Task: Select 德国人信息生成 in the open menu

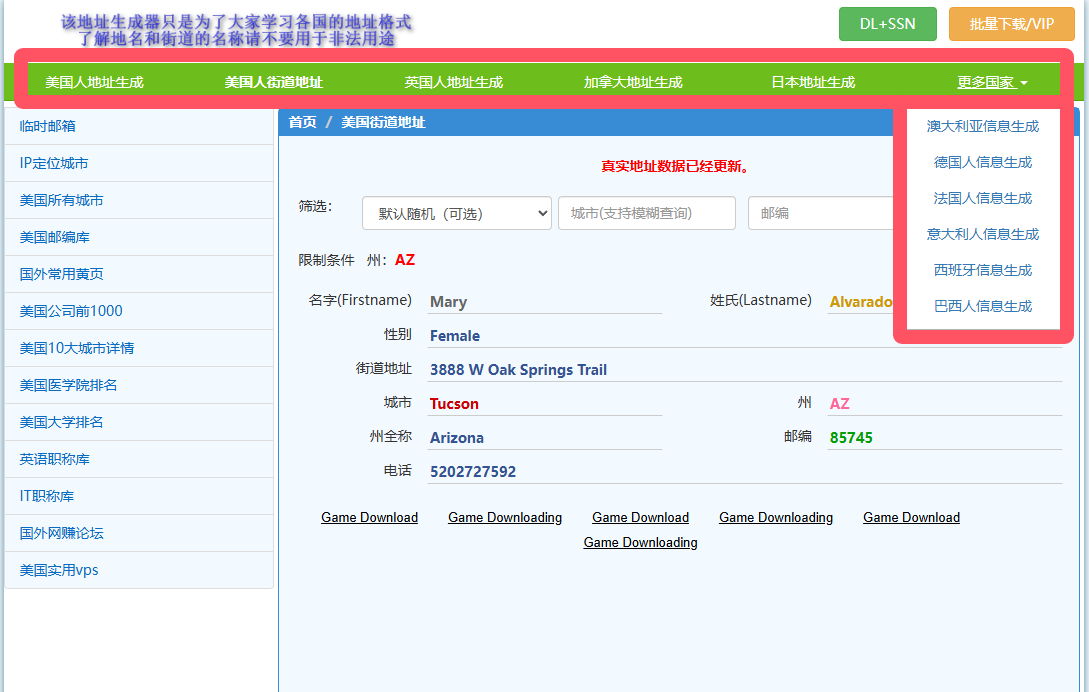Action: 983,162
